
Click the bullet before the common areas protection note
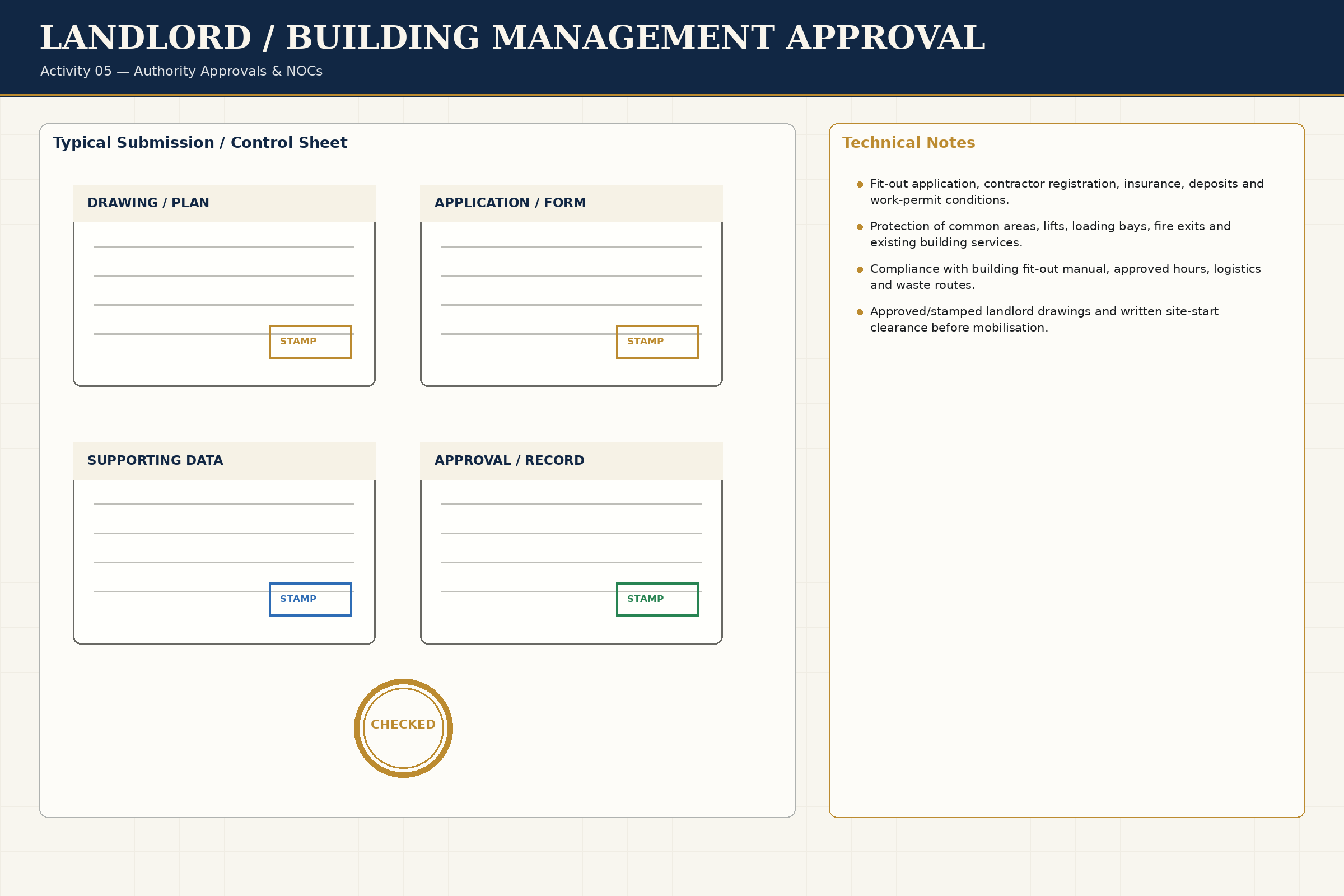point(860,227)
